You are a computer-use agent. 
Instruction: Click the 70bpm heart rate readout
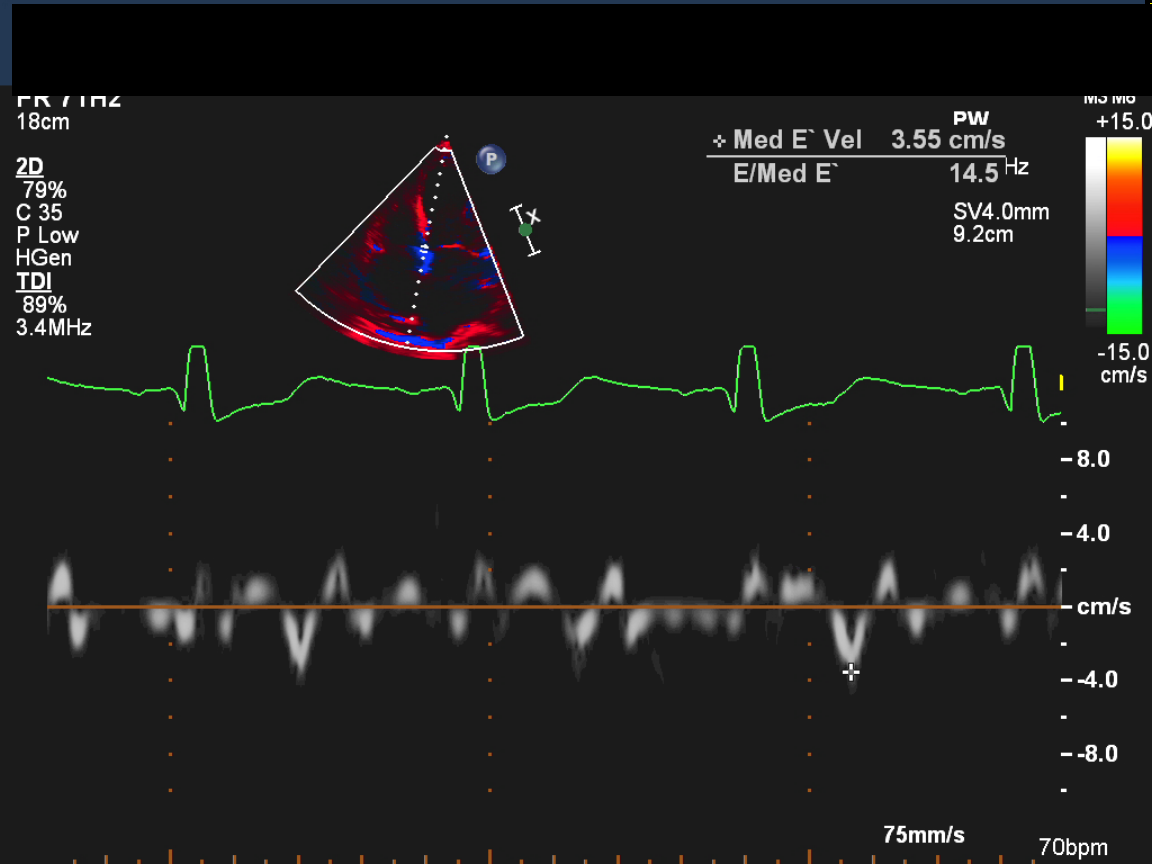click(x=1072, y=847)
